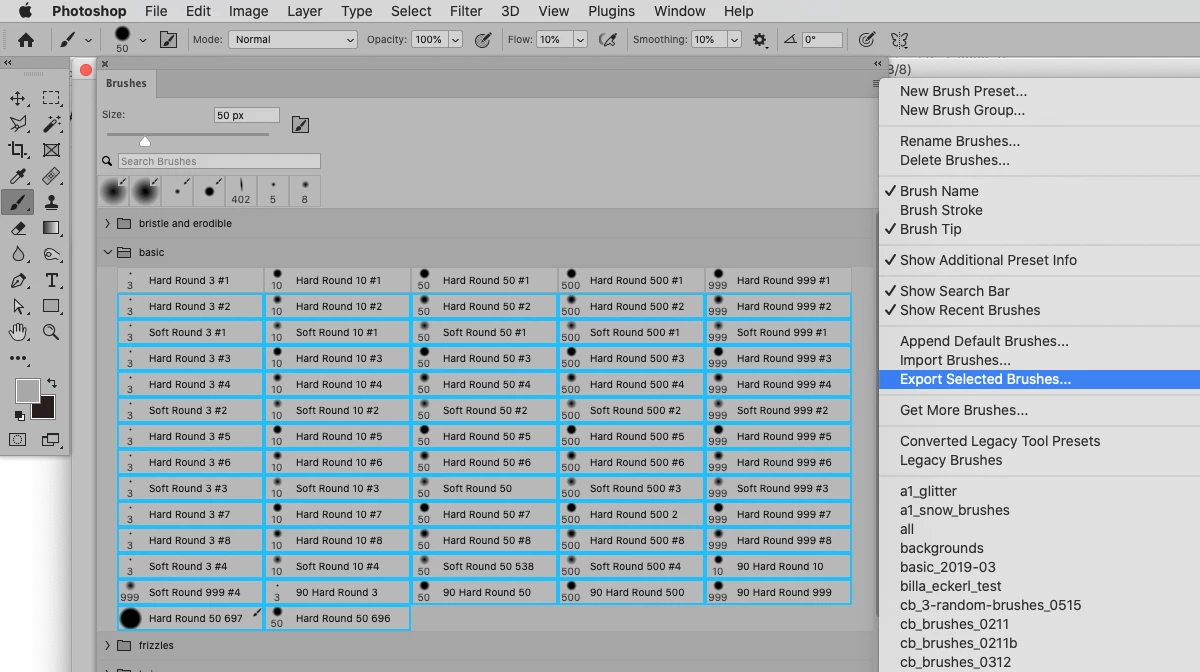Select the Magic Wand tool
Screen dimensions: 1200x672
coord(51,124)
